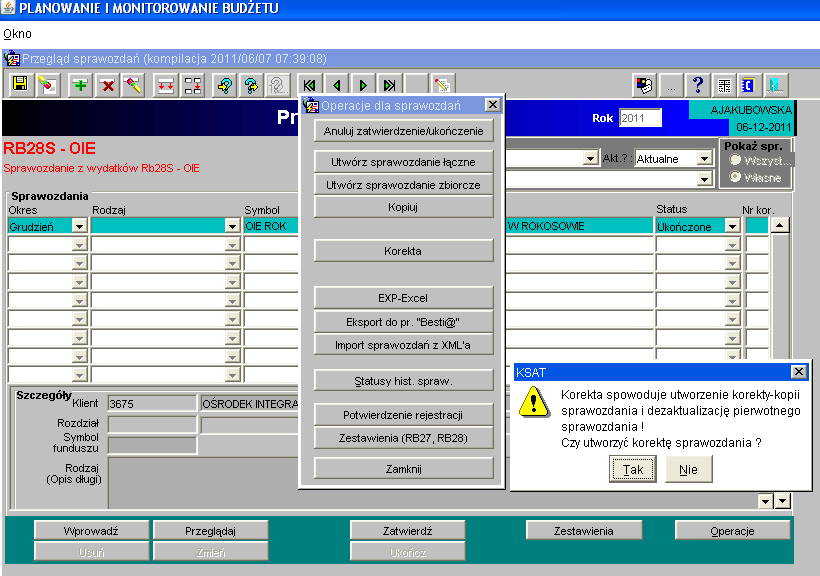Screen dimensions: 820x576
Task: Go to first record icon
Action: tap(310, 85)
